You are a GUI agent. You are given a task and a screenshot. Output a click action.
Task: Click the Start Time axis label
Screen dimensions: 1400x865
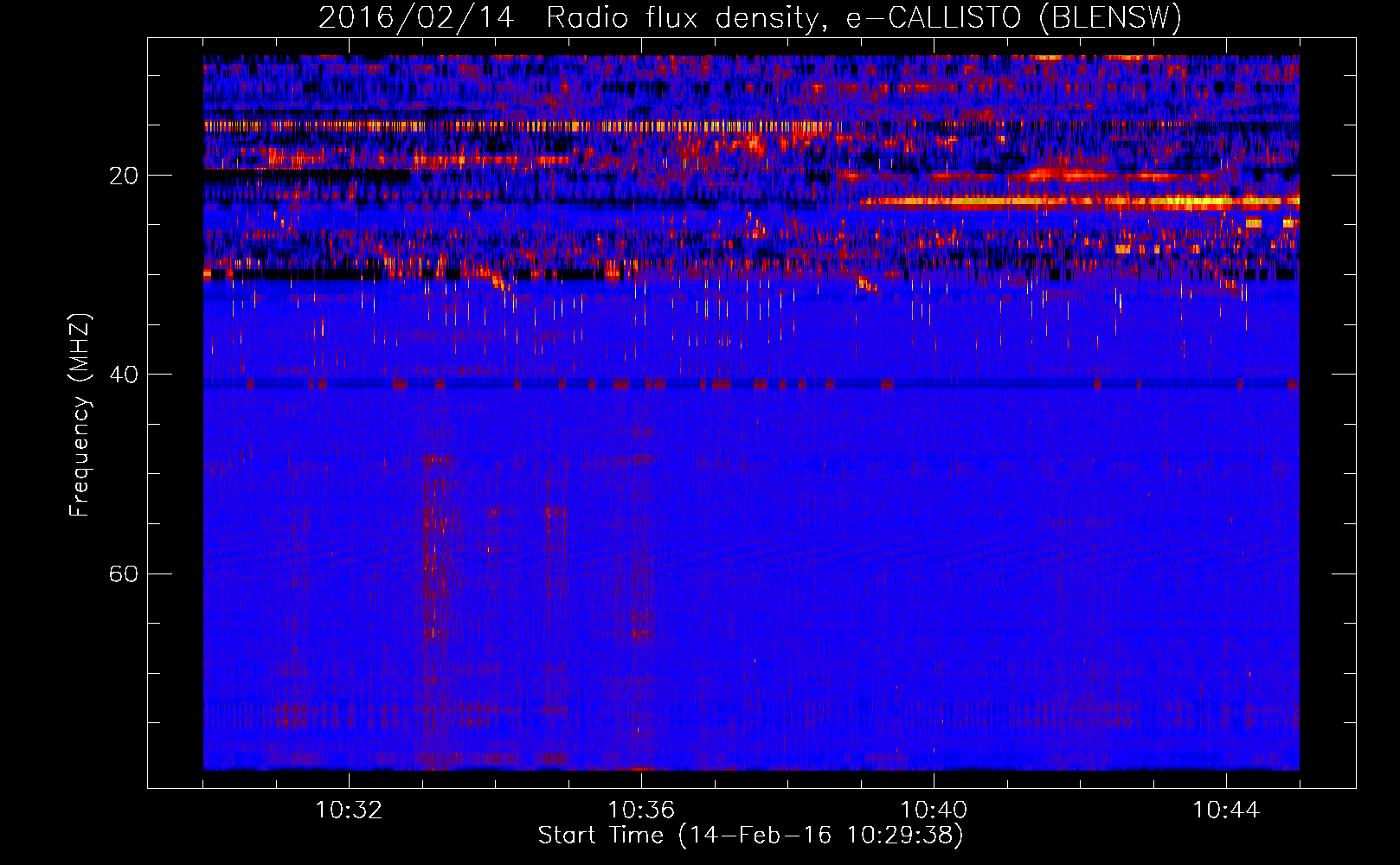pyautogui.click(x=750, y=836)
